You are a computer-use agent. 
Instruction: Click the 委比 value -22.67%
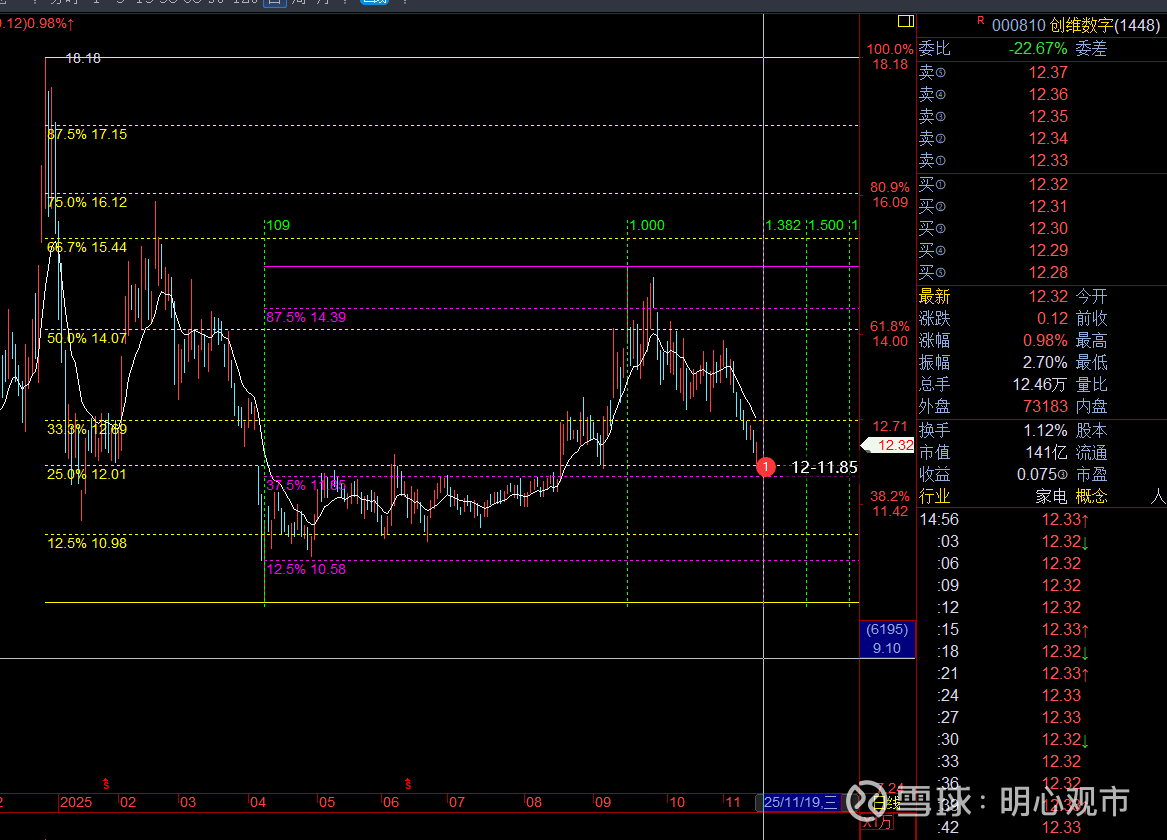(x=1037, y=48)
